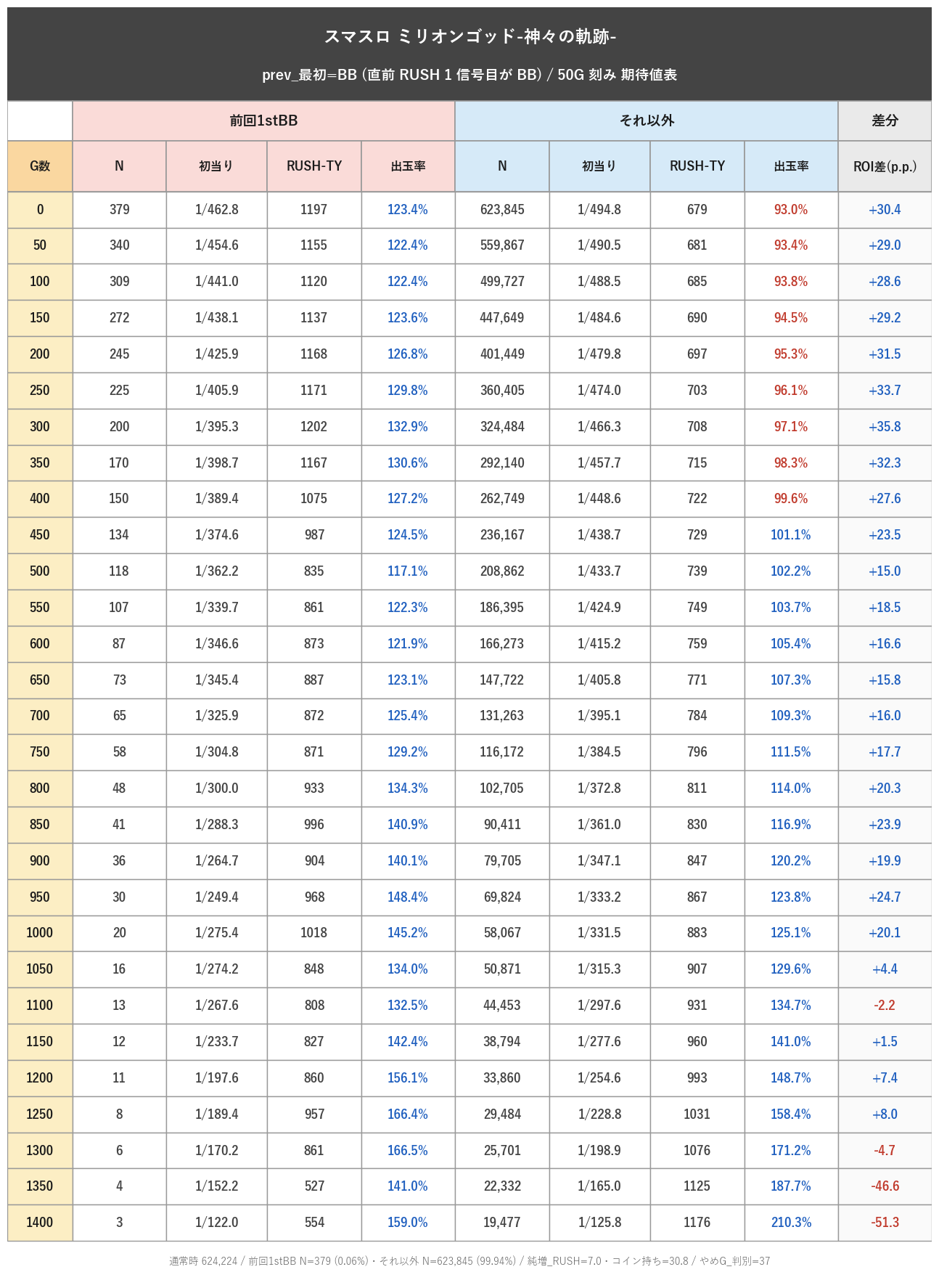Click the 差分 column header
This screenshot has width=939, height=1288.
(885, 121)
